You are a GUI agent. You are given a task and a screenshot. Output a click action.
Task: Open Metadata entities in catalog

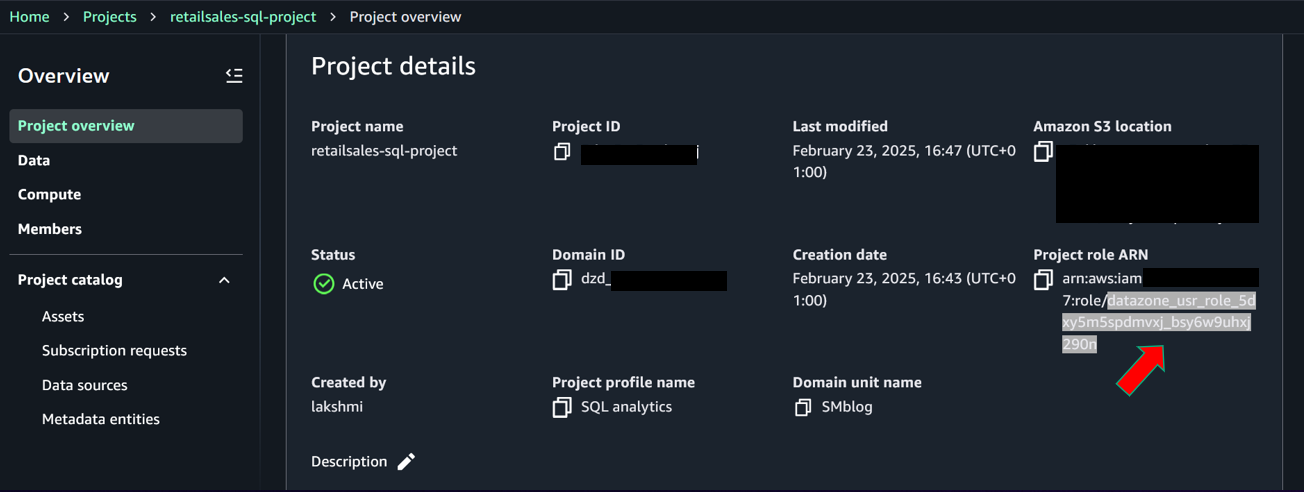click(100, 420)
